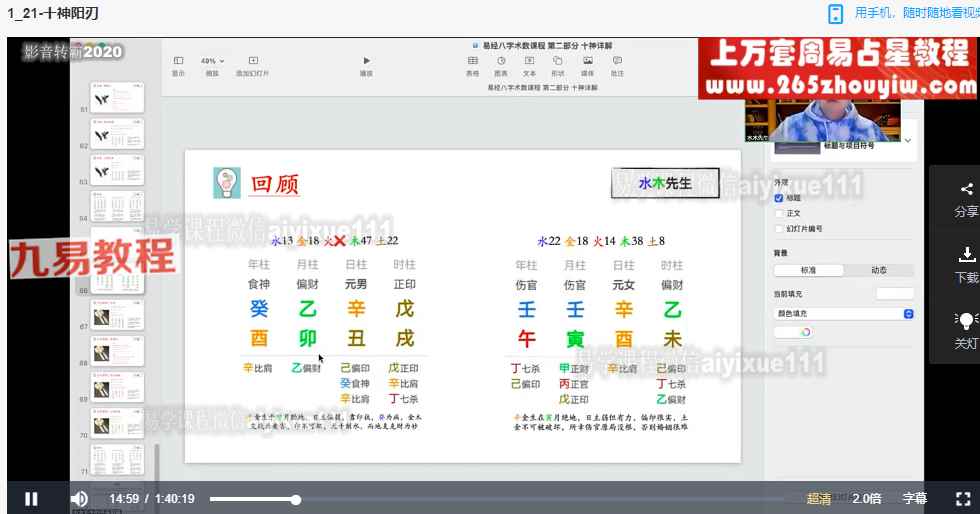Open the 2.0倍 playback speed menu
The image size is (980, 514).
(x=866, y=498)
